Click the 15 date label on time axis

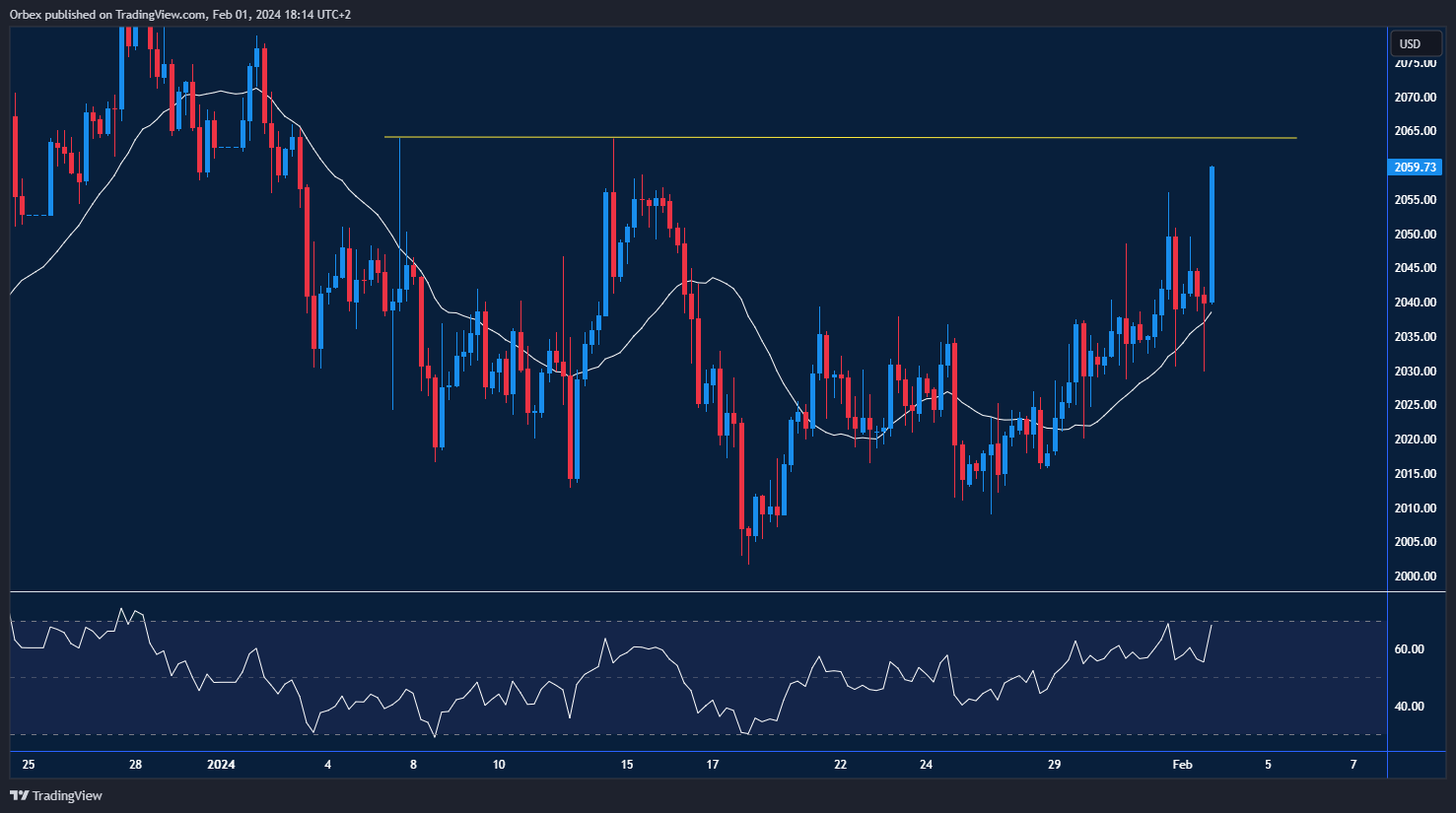pos(627,765)
